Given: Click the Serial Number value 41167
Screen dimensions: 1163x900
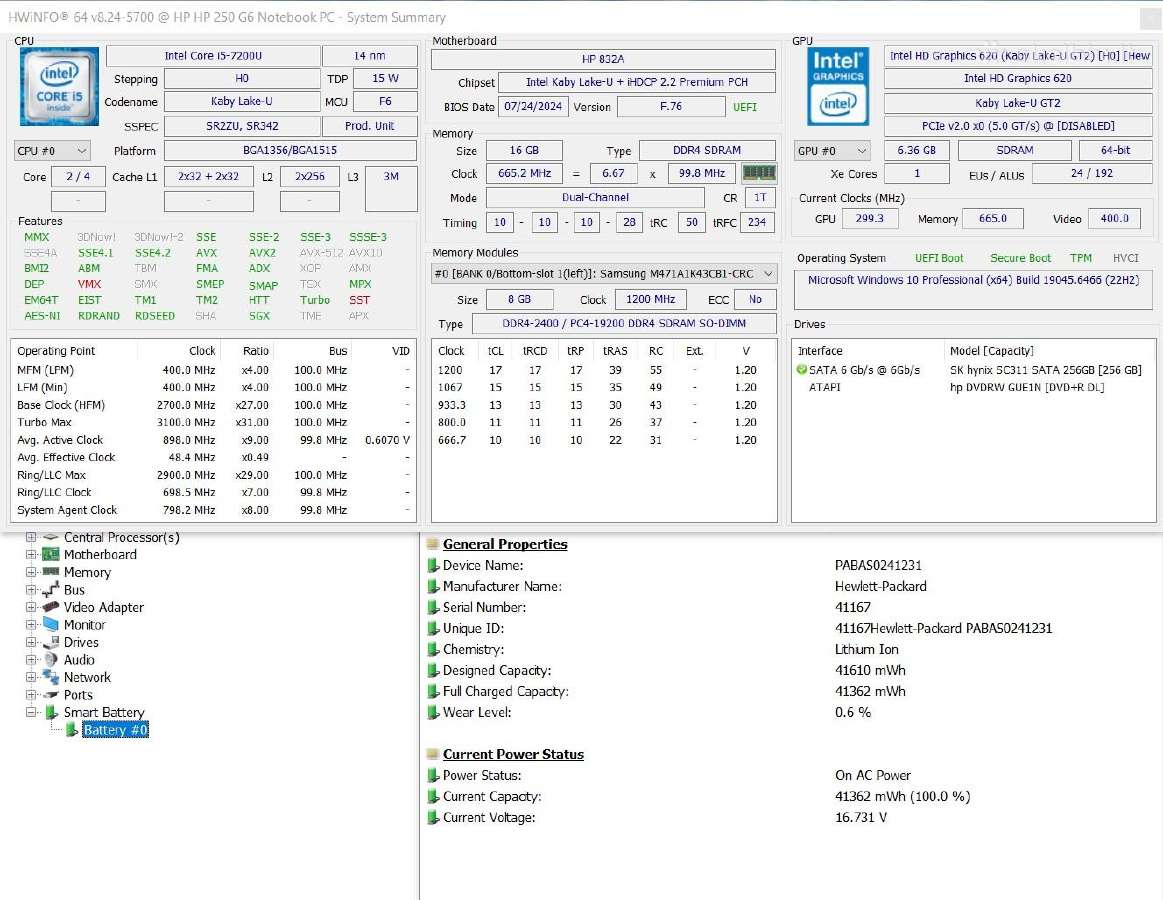Looking at the screenshot, I should (853, 607).
